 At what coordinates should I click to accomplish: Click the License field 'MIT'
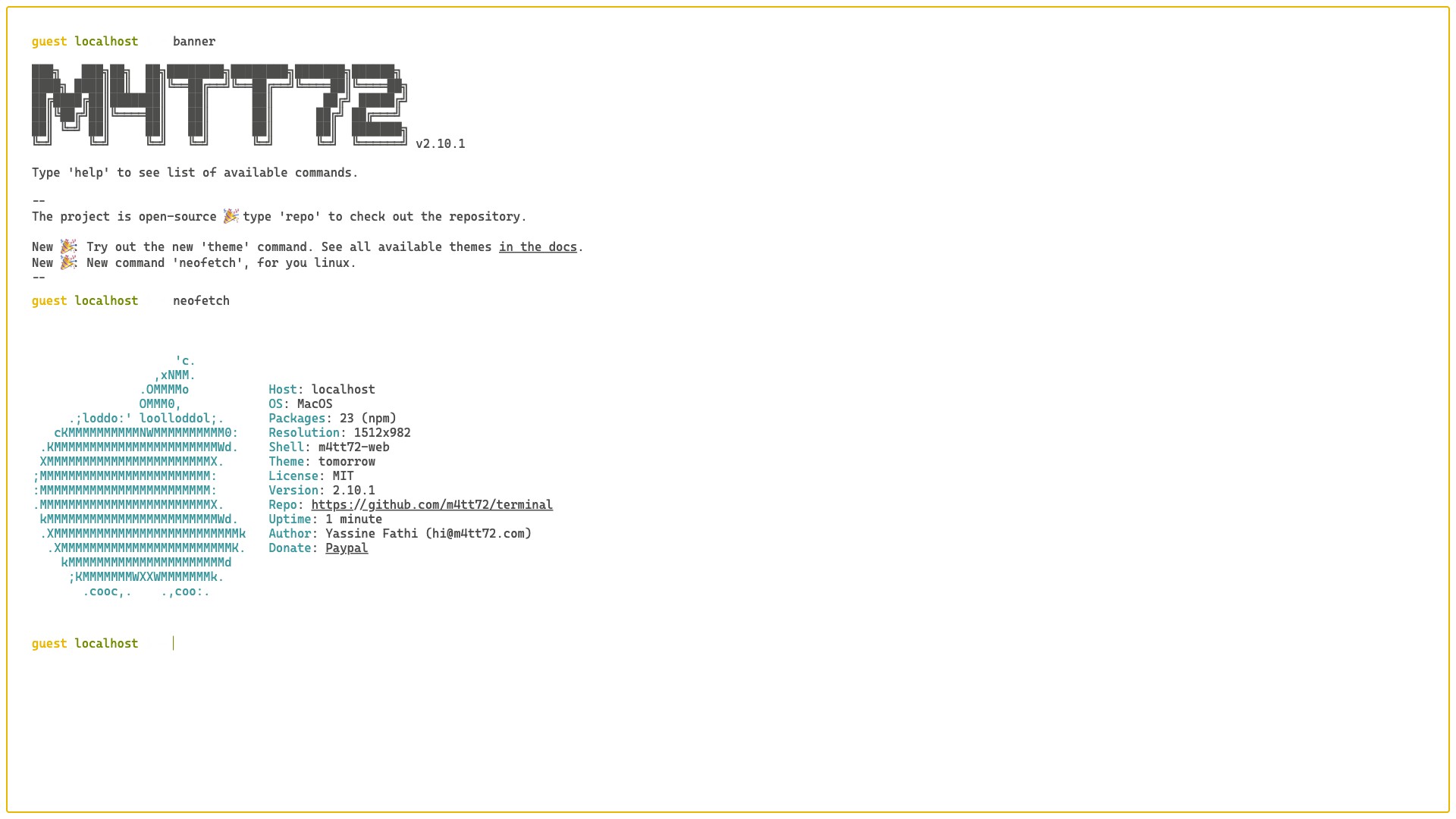(343, 475)
